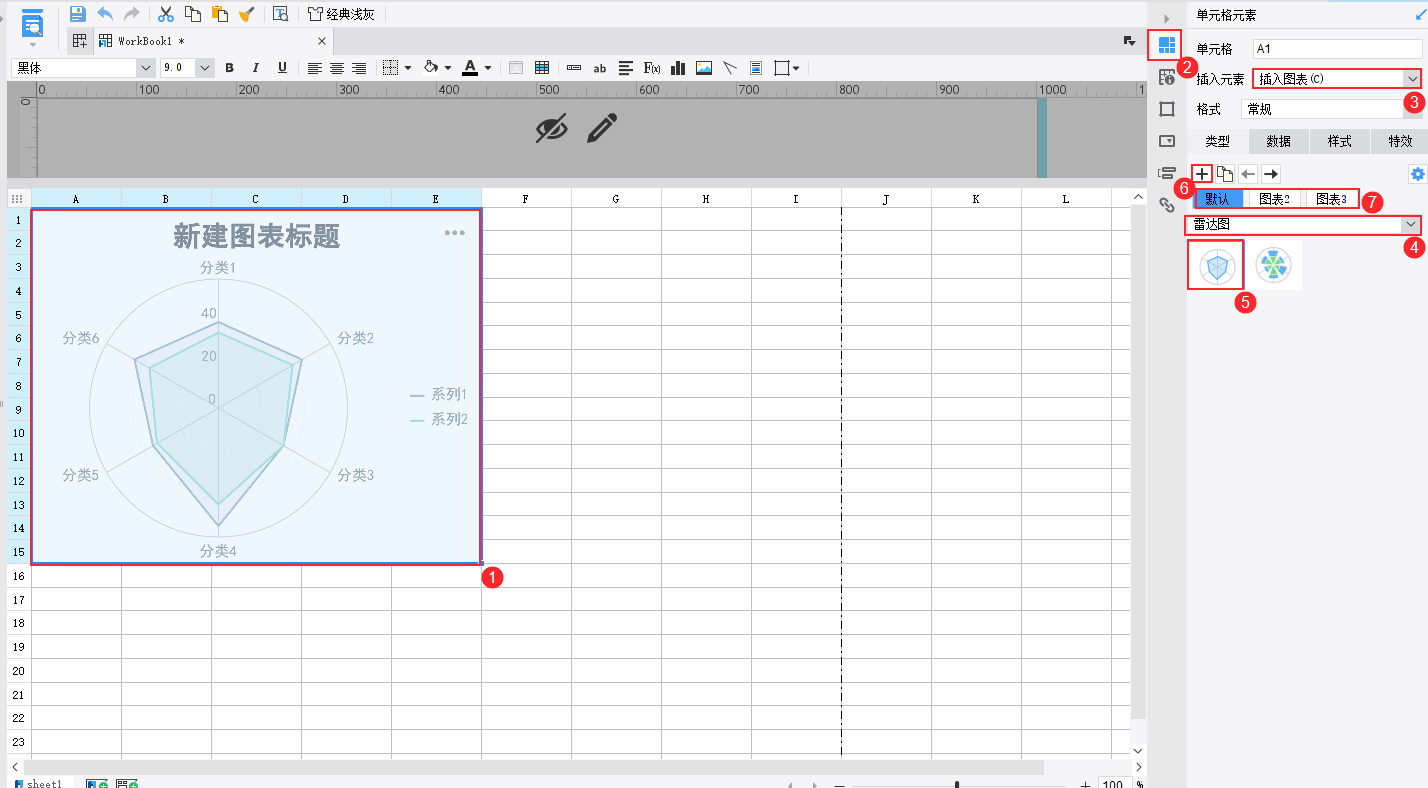Switch to the 类型 tab

coord(1218,141)
